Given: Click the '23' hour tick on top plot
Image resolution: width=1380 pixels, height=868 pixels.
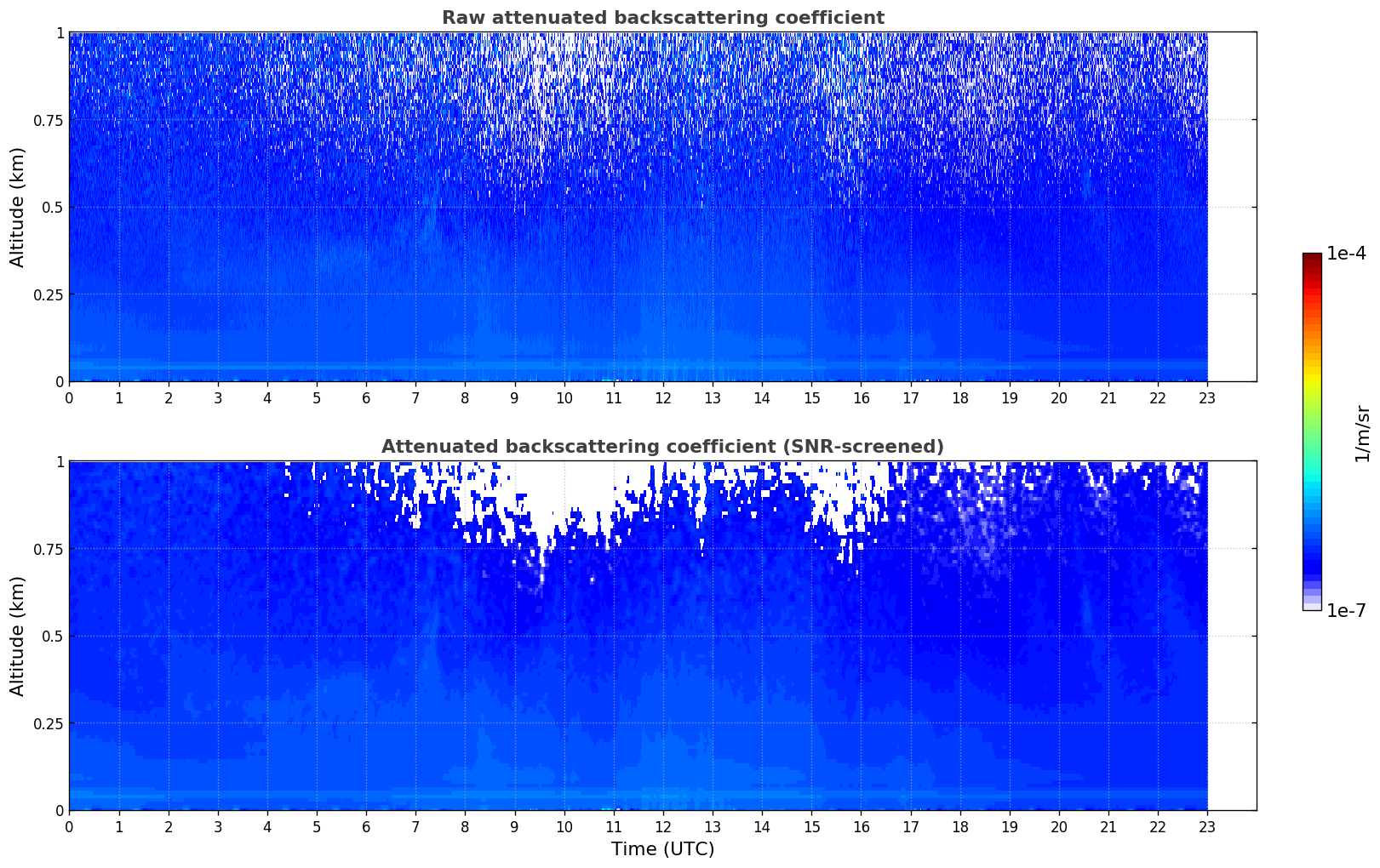Looking at the screenshot, I should [x=1207, y=398].
